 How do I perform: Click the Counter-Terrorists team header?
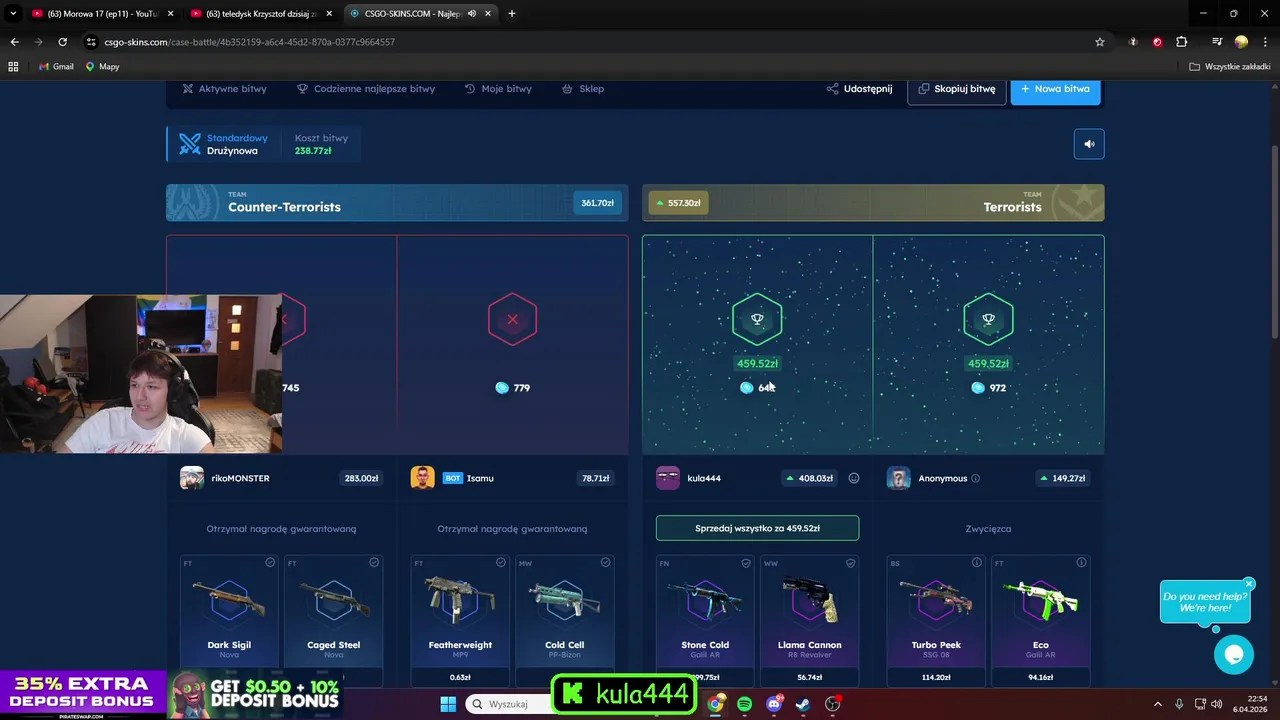click(397, 203)
